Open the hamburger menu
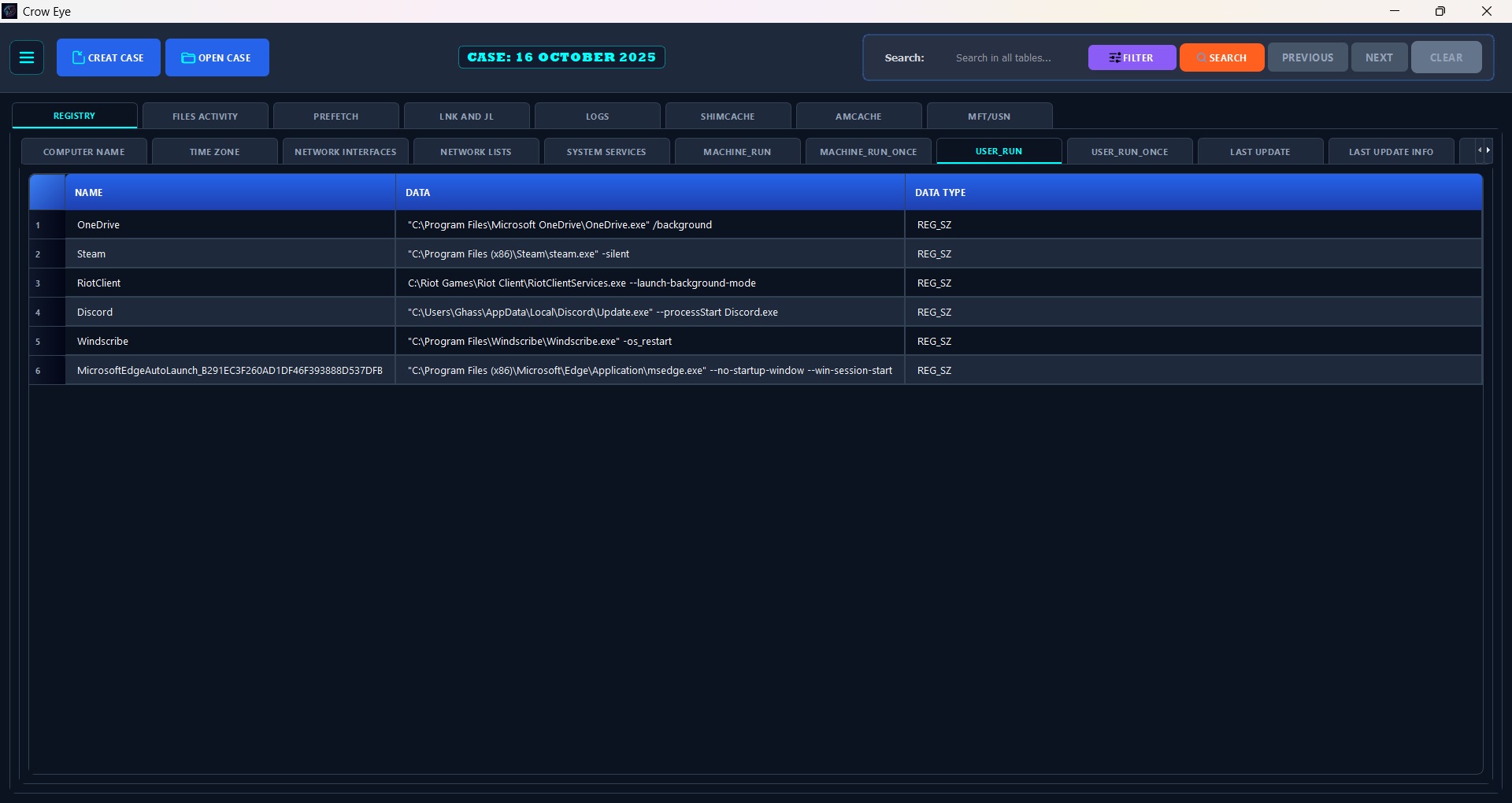 27,57
